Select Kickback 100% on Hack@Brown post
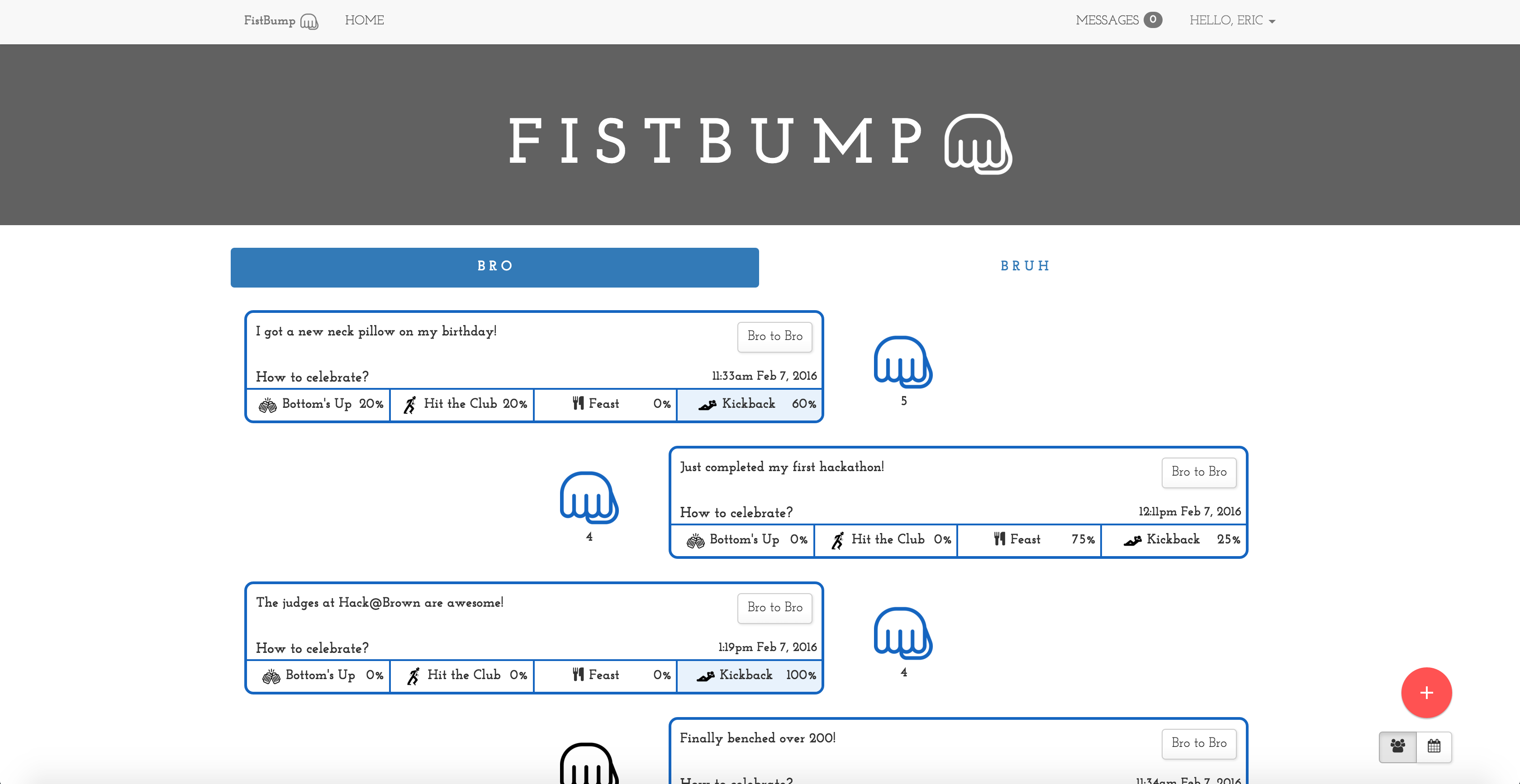The width and height of the screenshot is (1520, 784). [750, 675]
